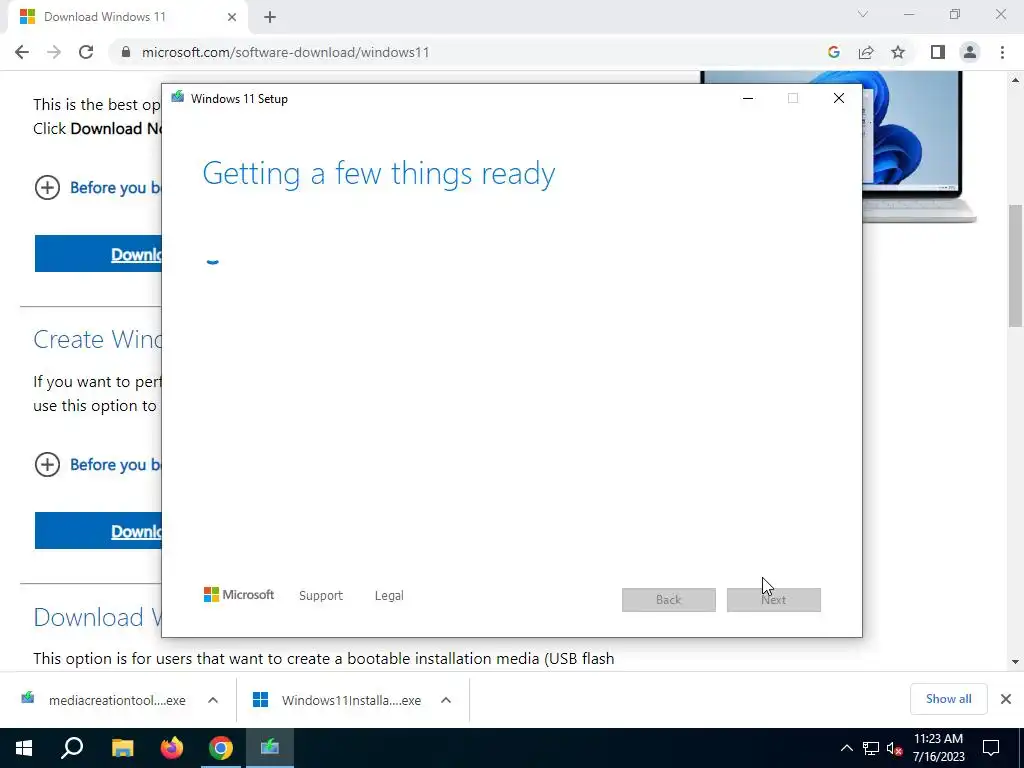
Task: Click the scrollbar up arrow
Action: click(x=1015, y=80)
